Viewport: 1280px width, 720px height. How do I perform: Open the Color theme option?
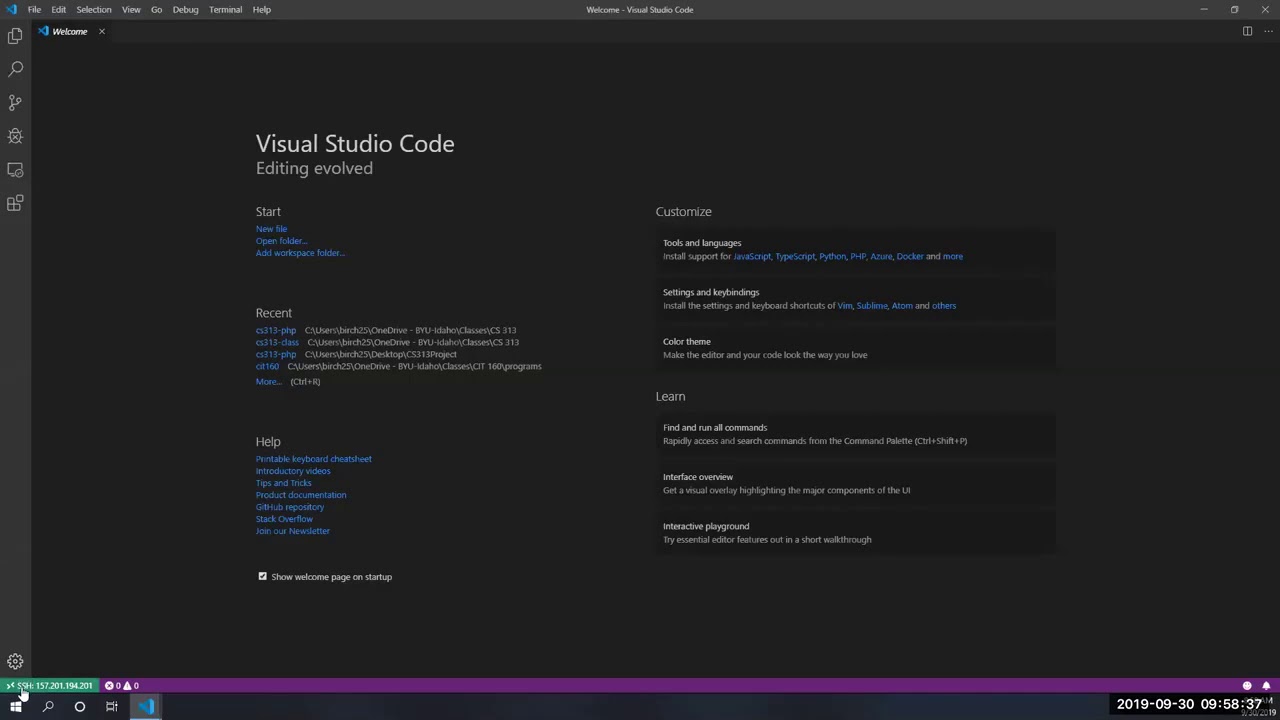[856, 348]
